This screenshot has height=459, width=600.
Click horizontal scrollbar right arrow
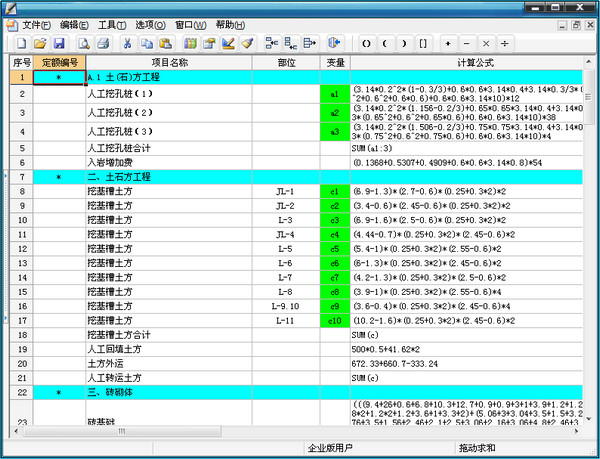coord(577,431)
